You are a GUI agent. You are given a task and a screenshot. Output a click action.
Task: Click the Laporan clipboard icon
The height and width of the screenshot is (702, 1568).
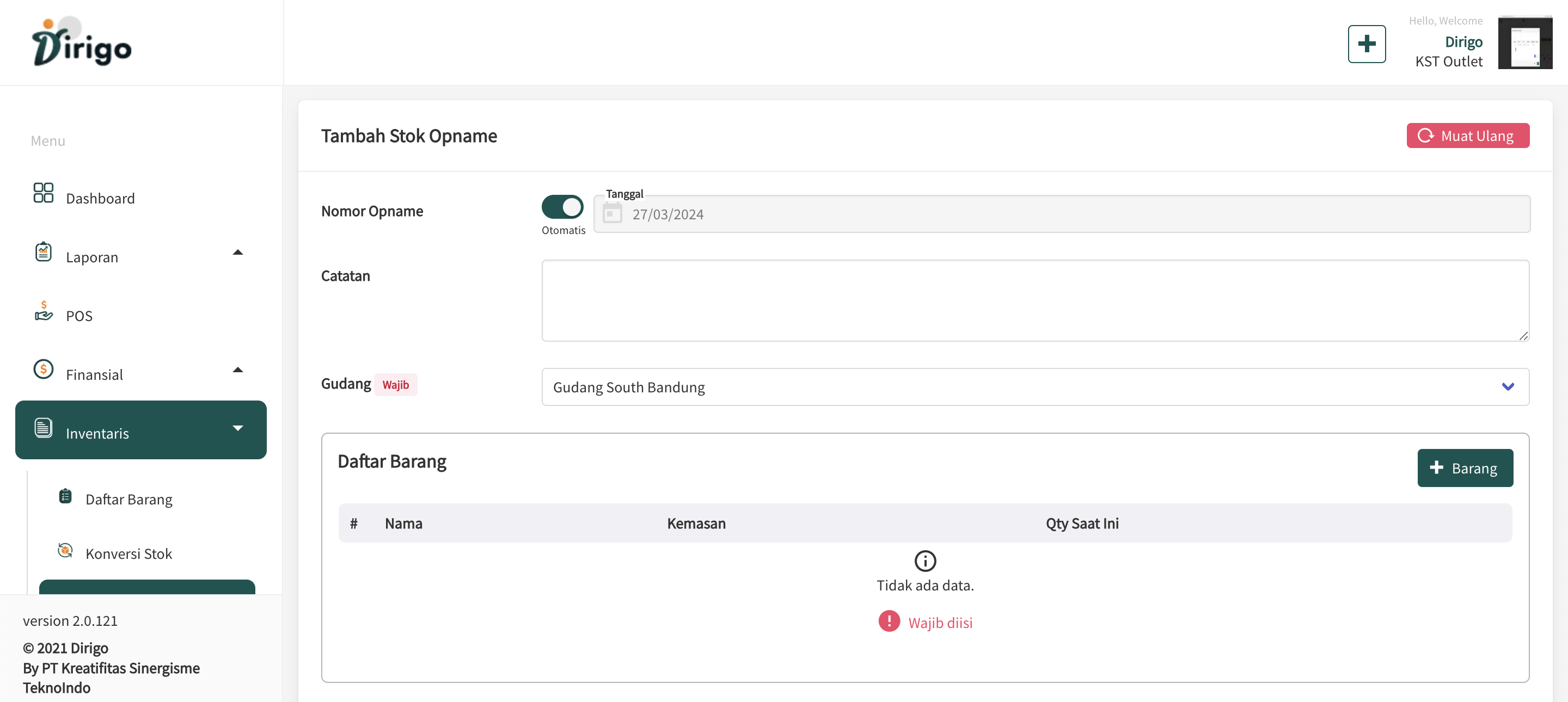point(43,251)
